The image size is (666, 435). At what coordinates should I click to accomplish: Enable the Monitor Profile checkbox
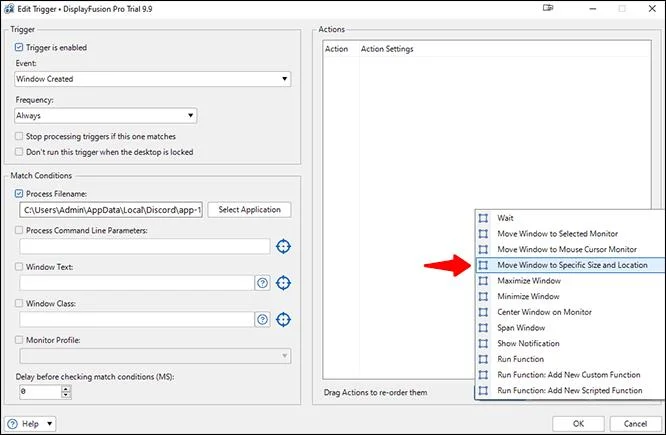point(19,340)
